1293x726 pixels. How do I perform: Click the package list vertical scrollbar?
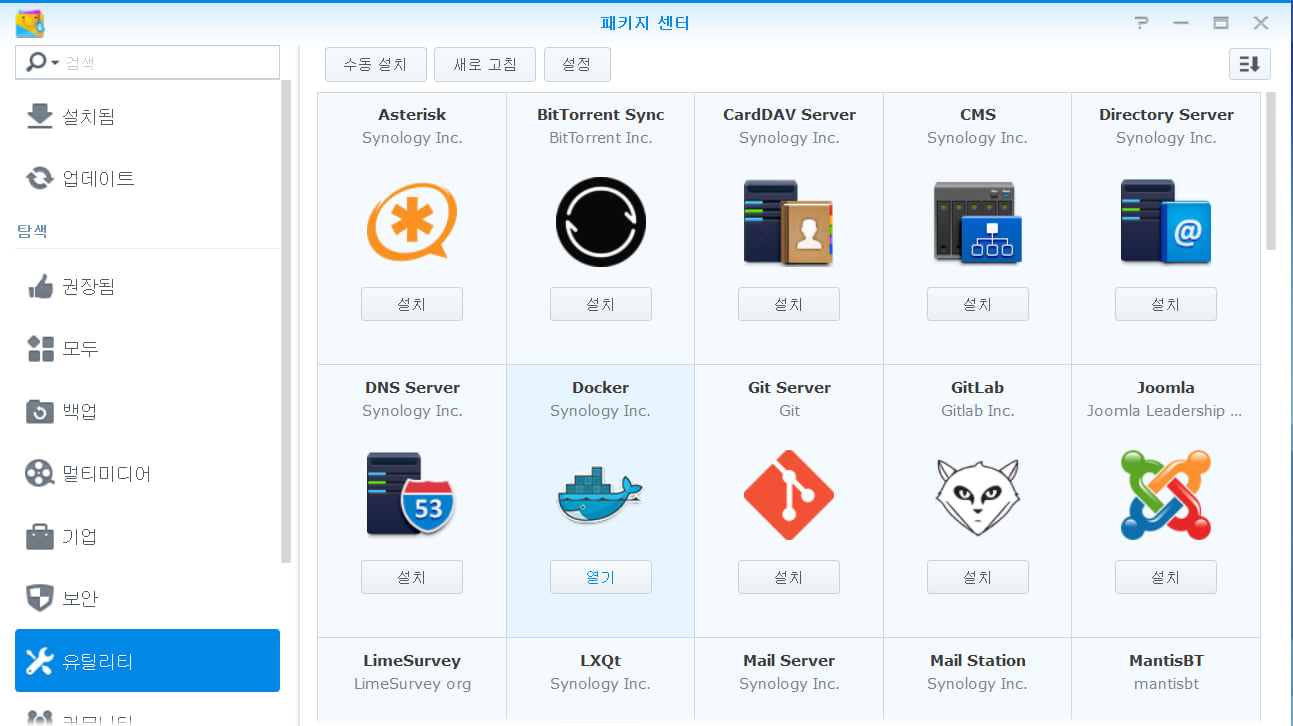click(x=1271, y=171)
